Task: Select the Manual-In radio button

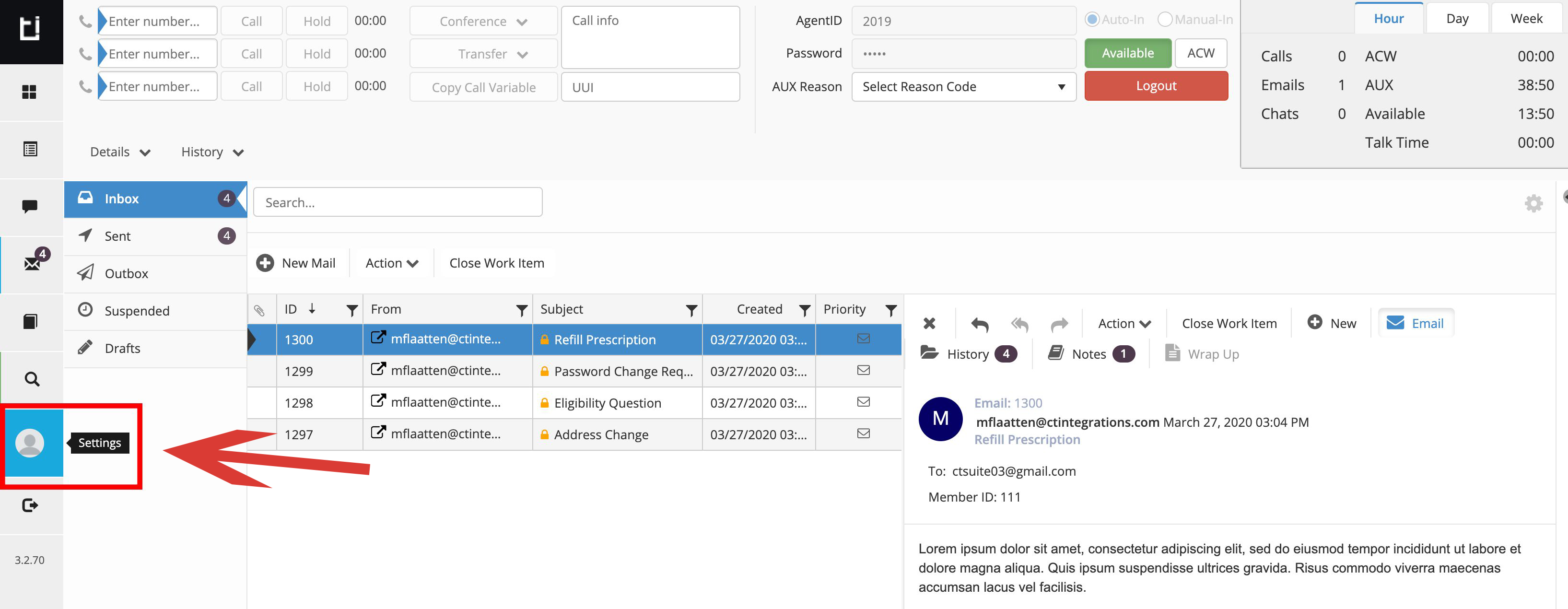Action: pos(1165,20)
